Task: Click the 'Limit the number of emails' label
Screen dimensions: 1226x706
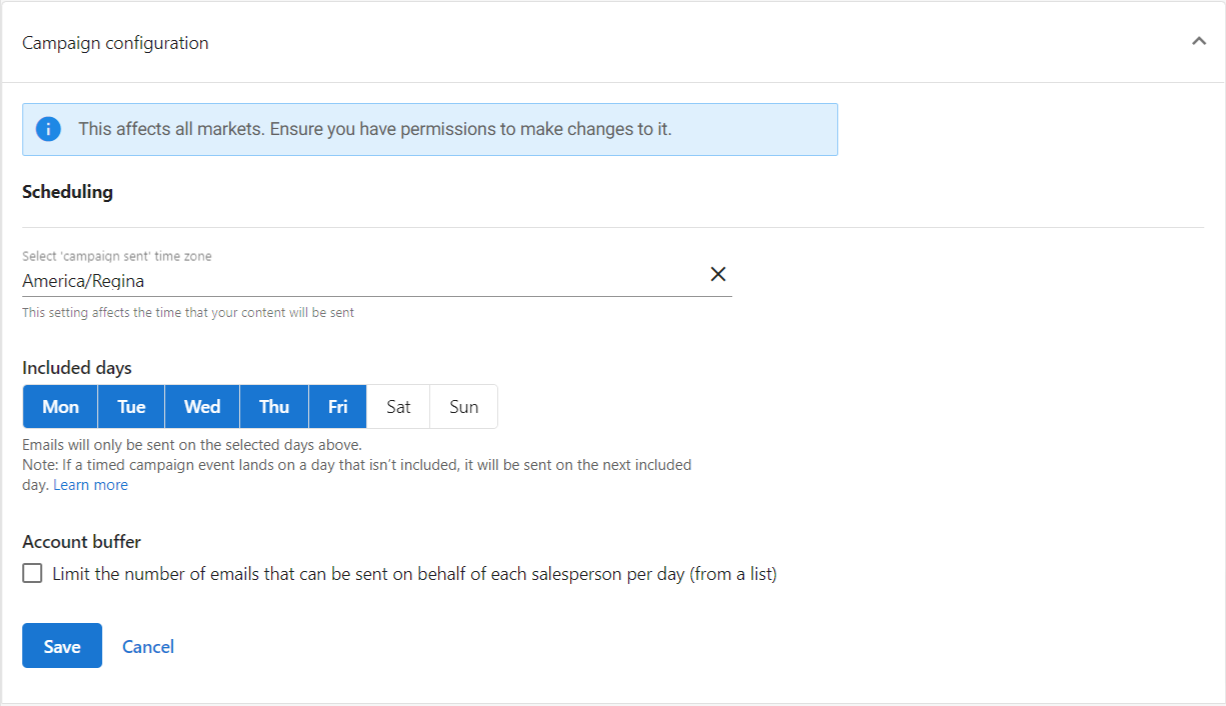Action: [414, 574]
